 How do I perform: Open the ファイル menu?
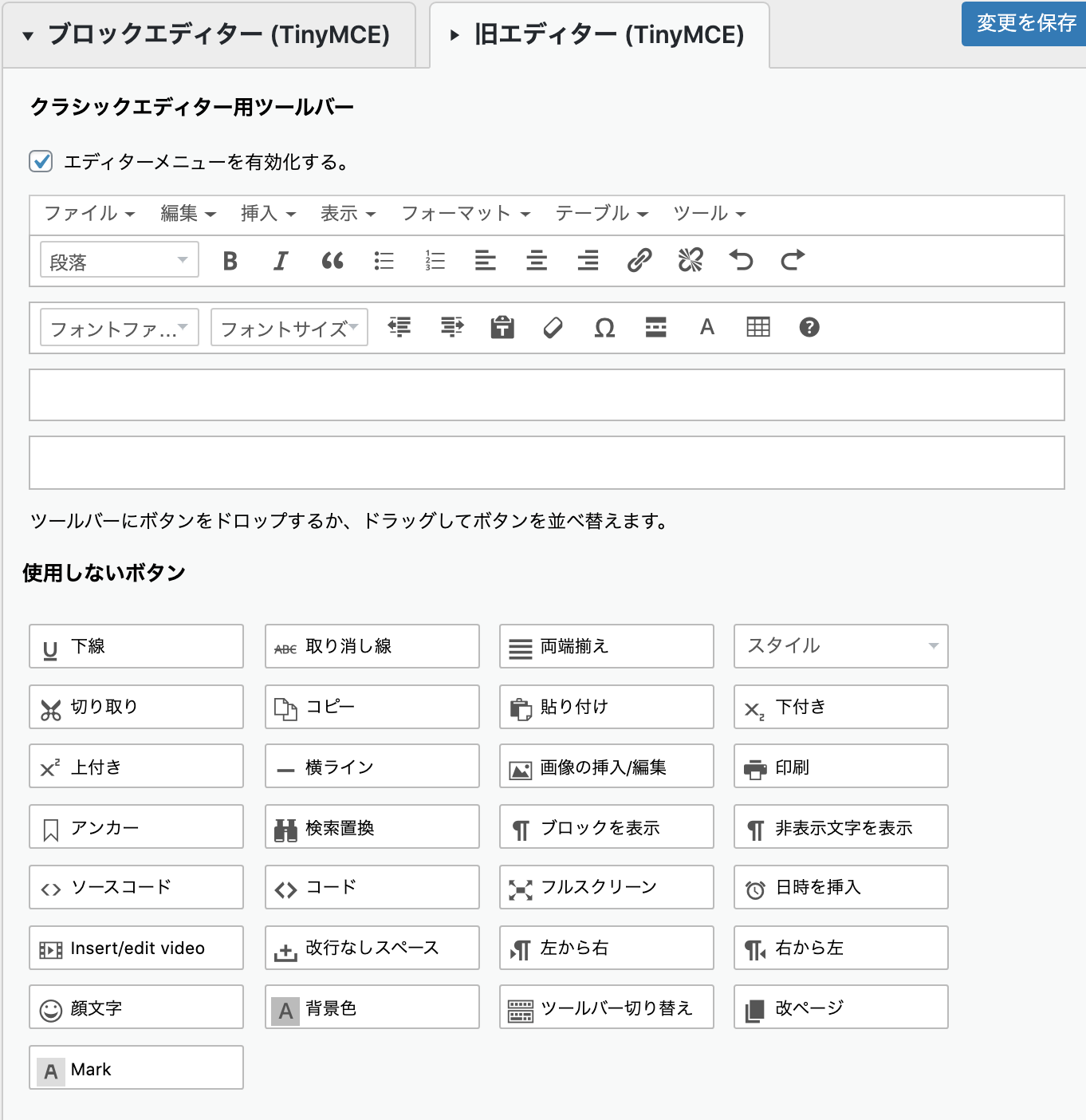89,214
